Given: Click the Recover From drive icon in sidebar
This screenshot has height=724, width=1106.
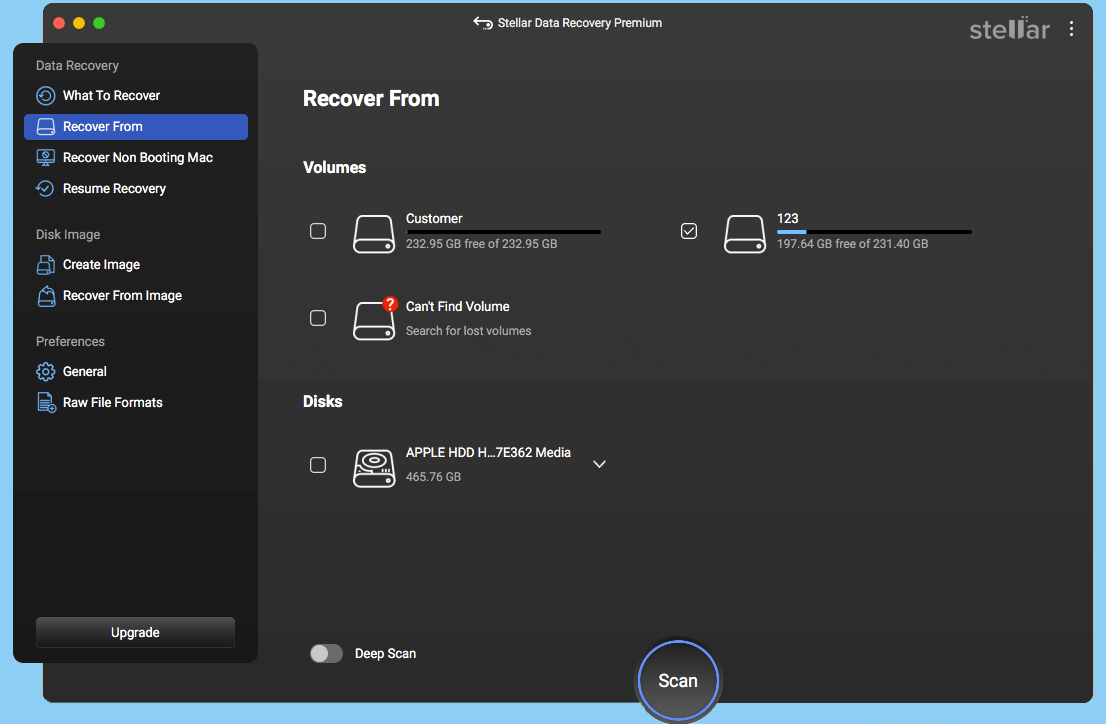Looking at the screenshot, I should click(46, 126).
